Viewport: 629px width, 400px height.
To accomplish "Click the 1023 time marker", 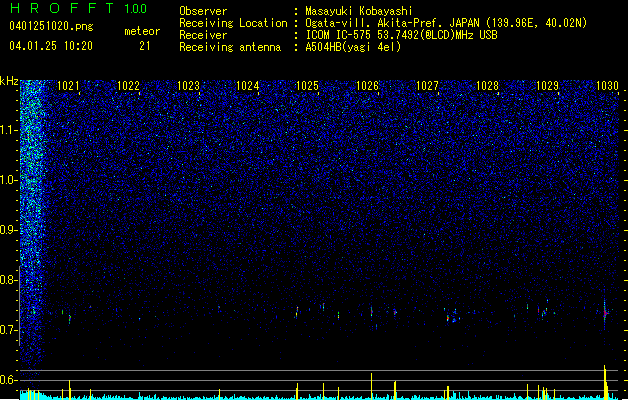I will click(x=188, y=86).
